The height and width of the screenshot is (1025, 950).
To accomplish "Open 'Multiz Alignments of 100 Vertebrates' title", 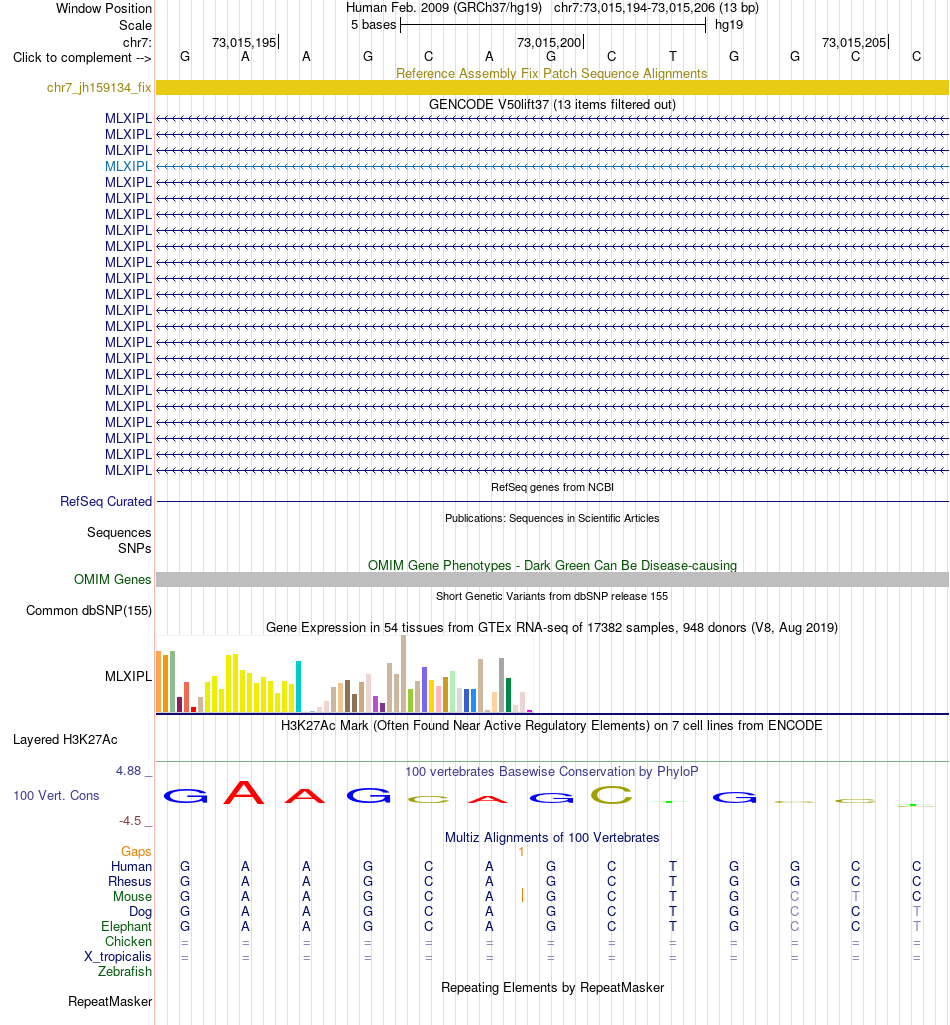I will pos(552,837).
